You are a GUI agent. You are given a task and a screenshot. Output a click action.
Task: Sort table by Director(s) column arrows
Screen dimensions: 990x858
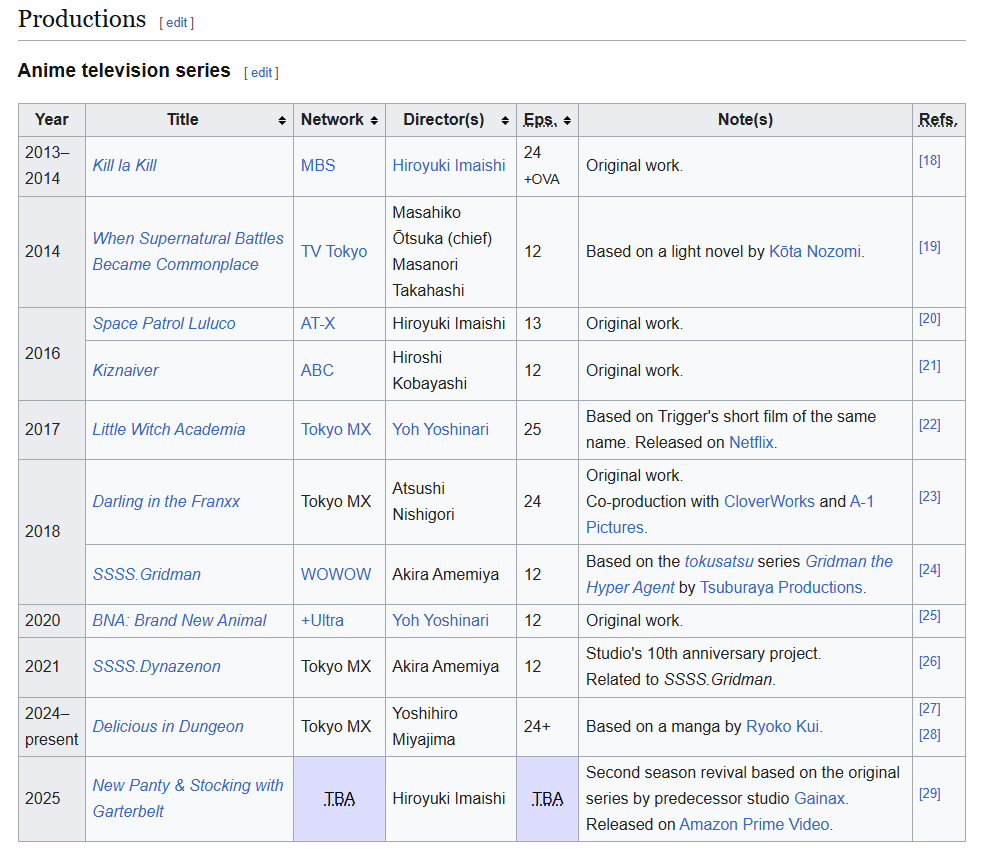coord(504,121)
